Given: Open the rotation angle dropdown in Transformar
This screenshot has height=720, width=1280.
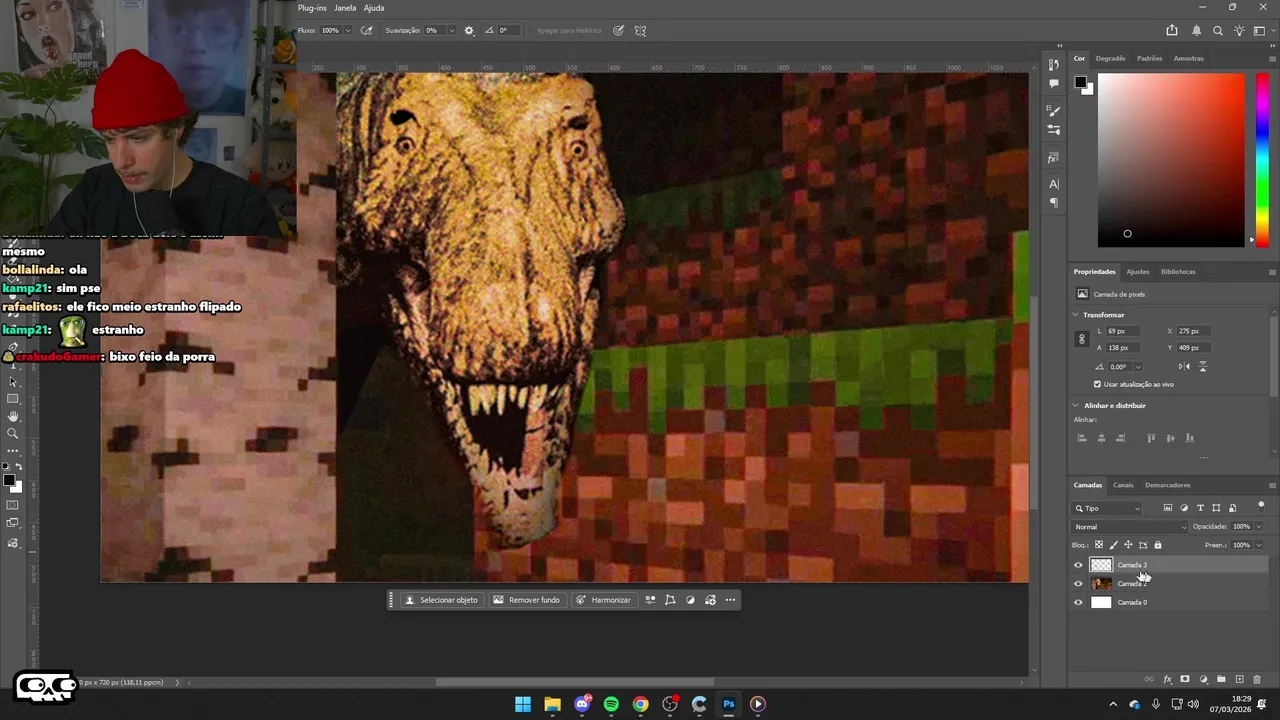Looking at the screenshot, I should click(1137, 367).
